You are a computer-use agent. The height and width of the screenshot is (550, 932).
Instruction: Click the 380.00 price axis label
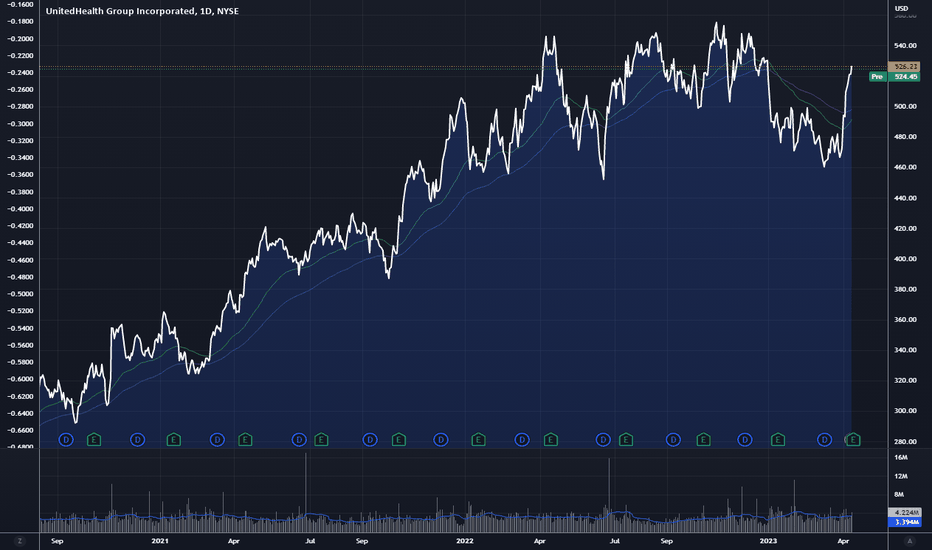[x=905, y=289]
